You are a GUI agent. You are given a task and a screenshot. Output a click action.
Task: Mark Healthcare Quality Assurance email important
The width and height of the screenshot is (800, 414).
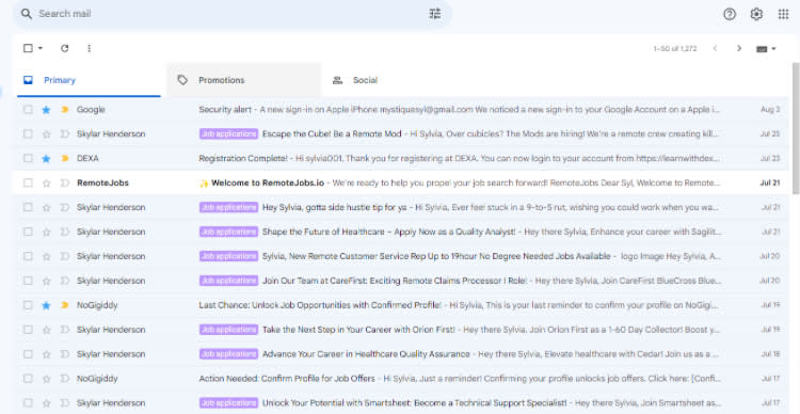click(65, 354)
